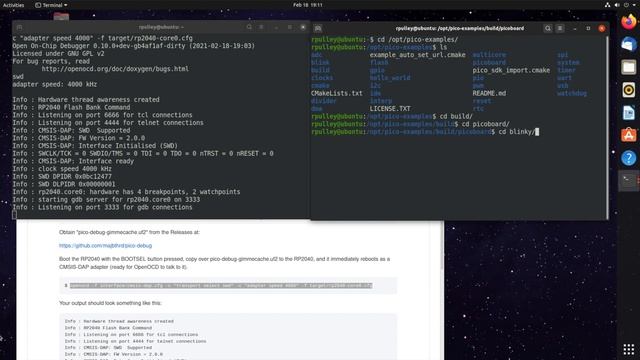The image size is (640, 360).
Task: Click the browser page scrollbar
Action: coord(443,245)
